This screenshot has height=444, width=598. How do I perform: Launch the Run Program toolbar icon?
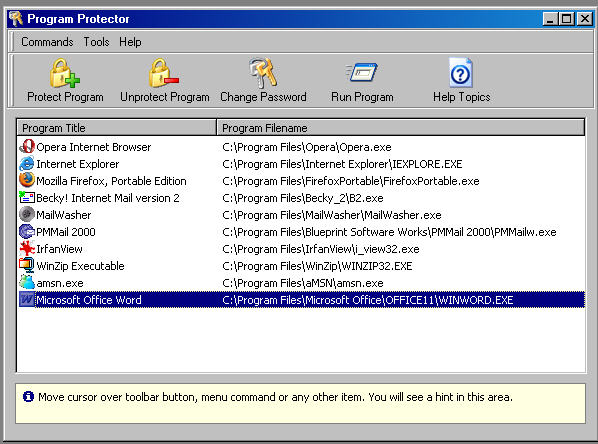point(362,72)
